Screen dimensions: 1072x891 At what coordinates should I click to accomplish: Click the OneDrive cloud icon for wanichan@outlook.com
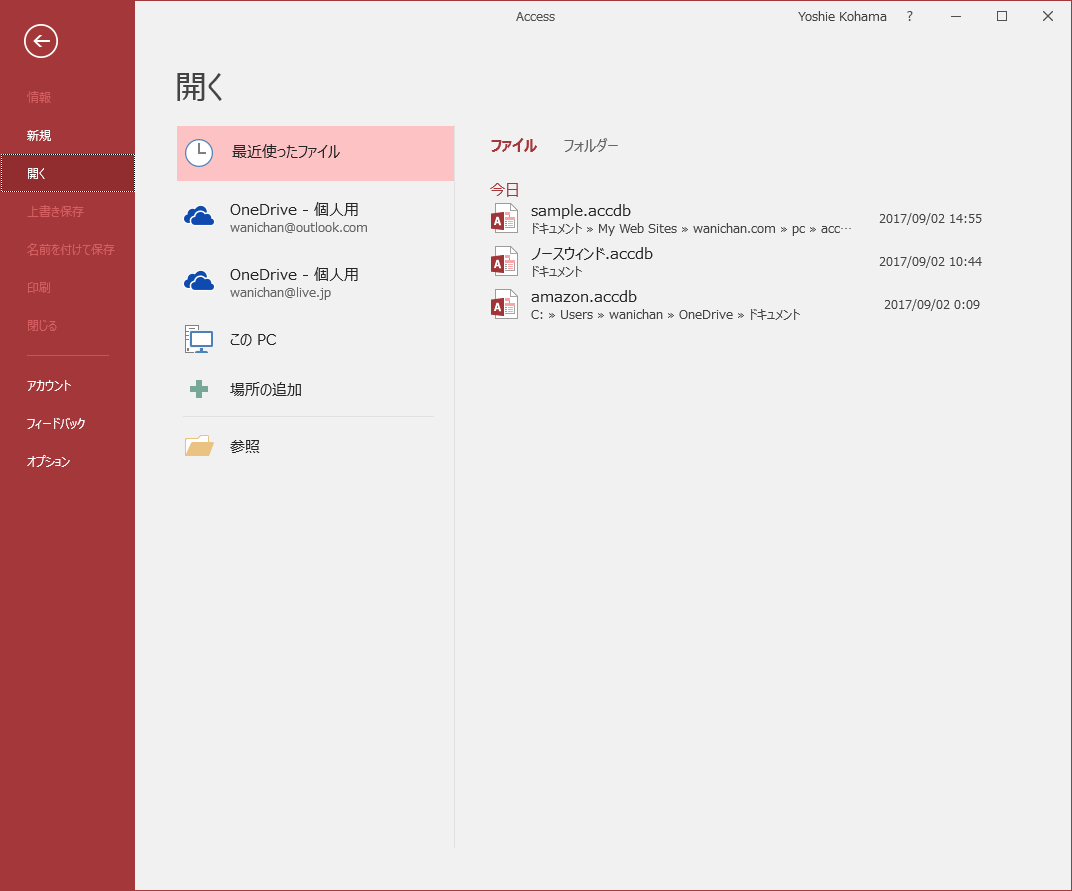(199, 217)
